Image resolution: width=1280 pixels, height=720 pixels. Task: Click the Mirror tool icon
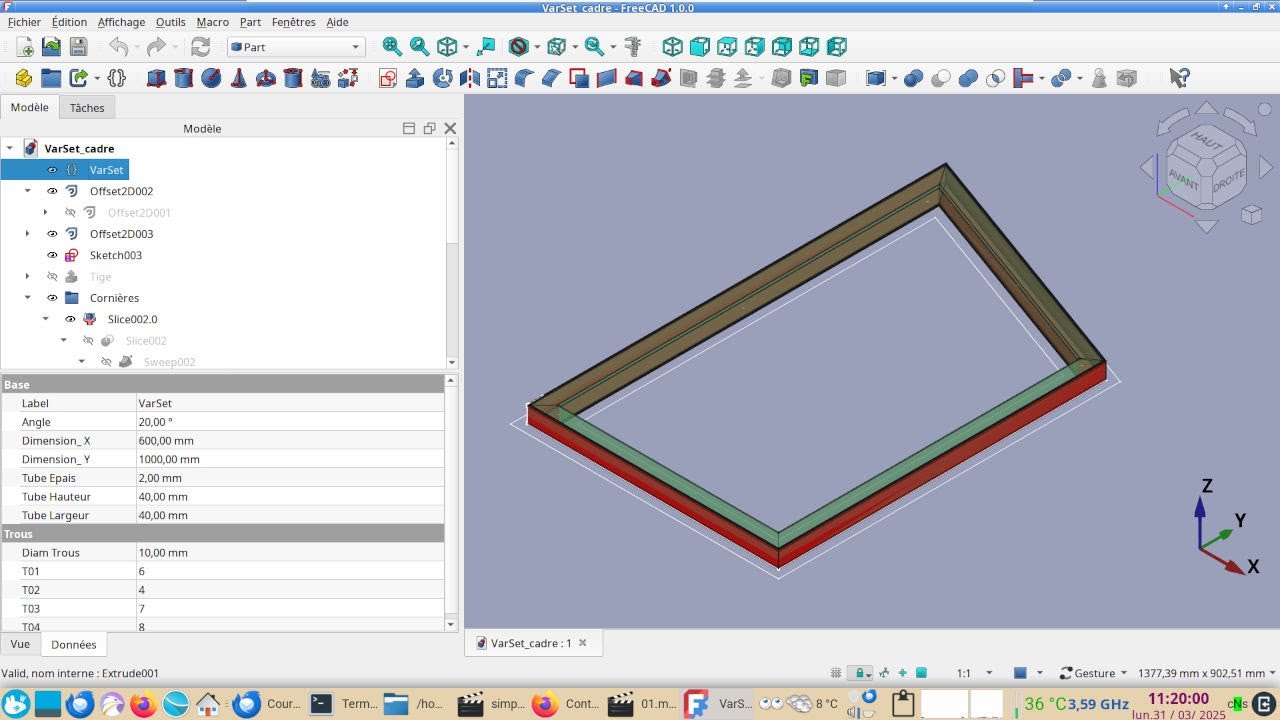469,78
